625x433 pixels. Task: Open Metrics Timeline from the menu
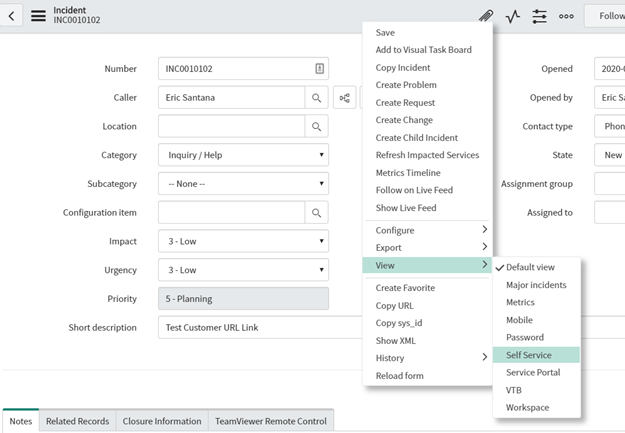[427, 173]
